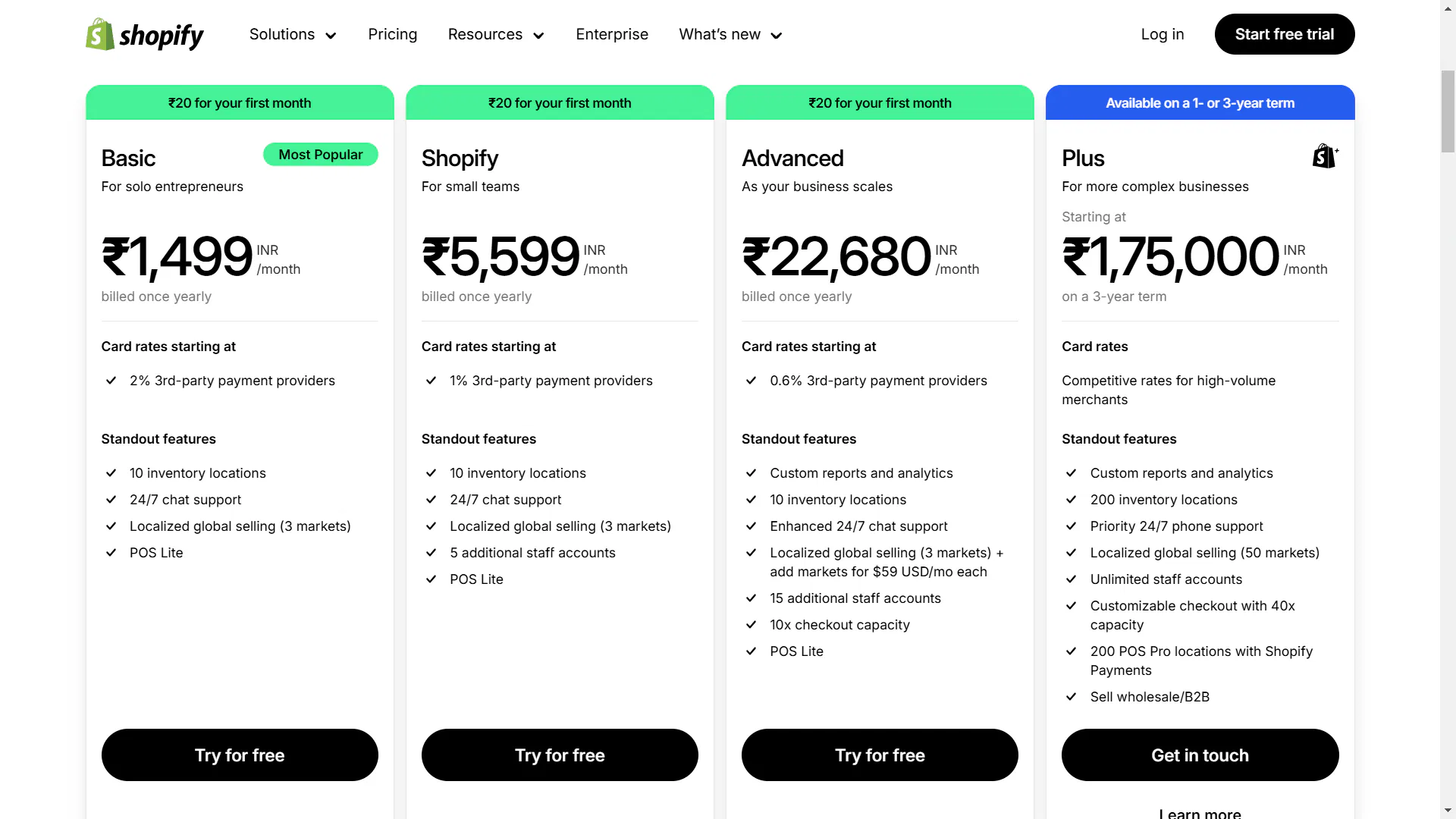Viewport: 1456px width, 819px height.
Task: Click Start free trial button
Action: [1284, 34]
